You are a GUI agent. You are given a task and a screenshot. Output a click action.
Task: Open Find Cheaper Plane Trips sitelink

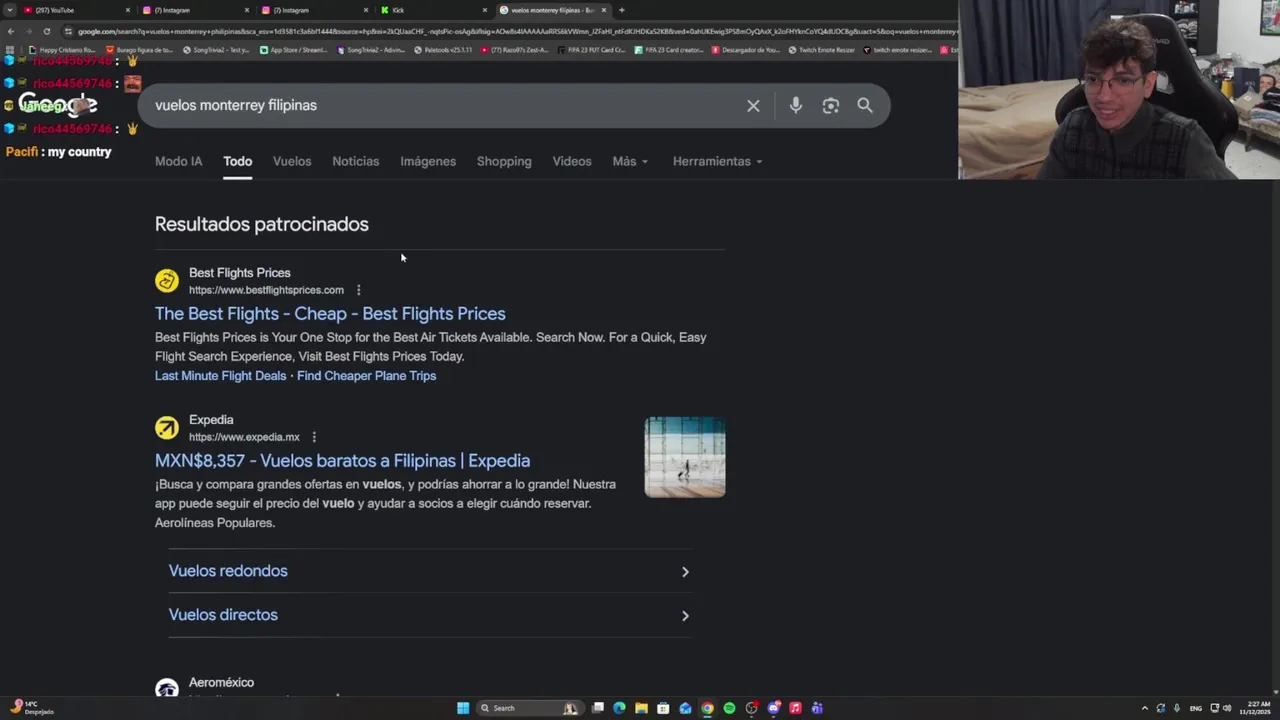coord(366,376)
